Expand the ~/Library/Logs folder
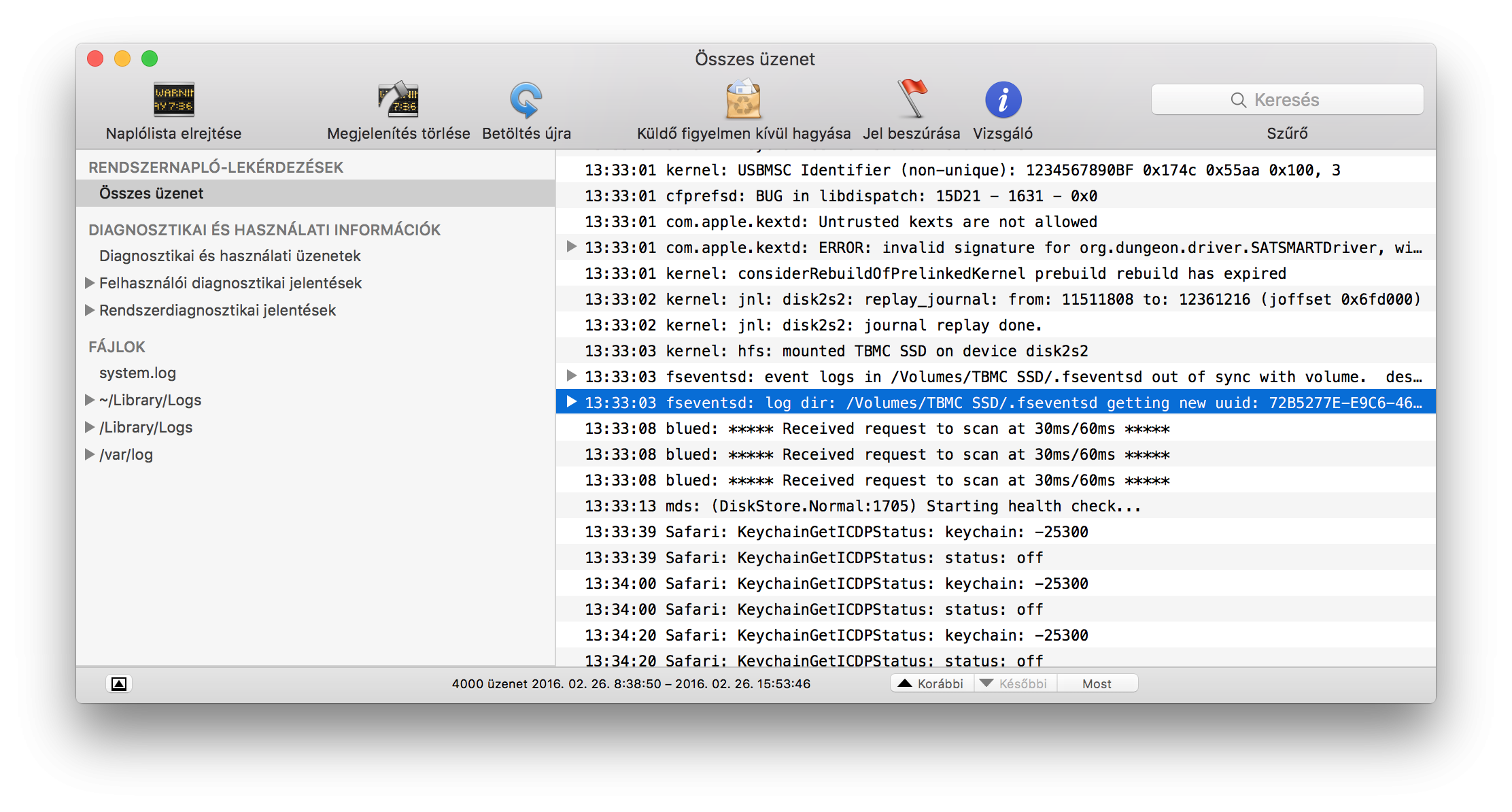Viewport: 1512px width, 812px height. click(90, 400)
